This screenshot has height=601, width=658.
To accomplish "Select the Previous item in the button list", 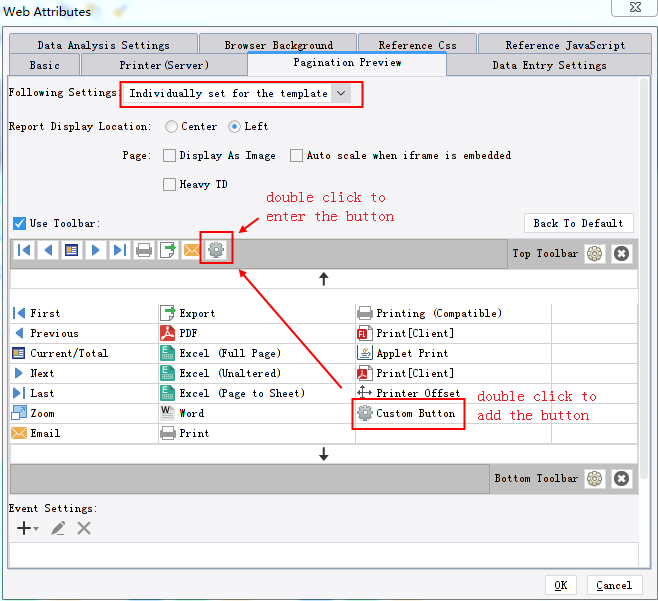I will pos(84,333).
